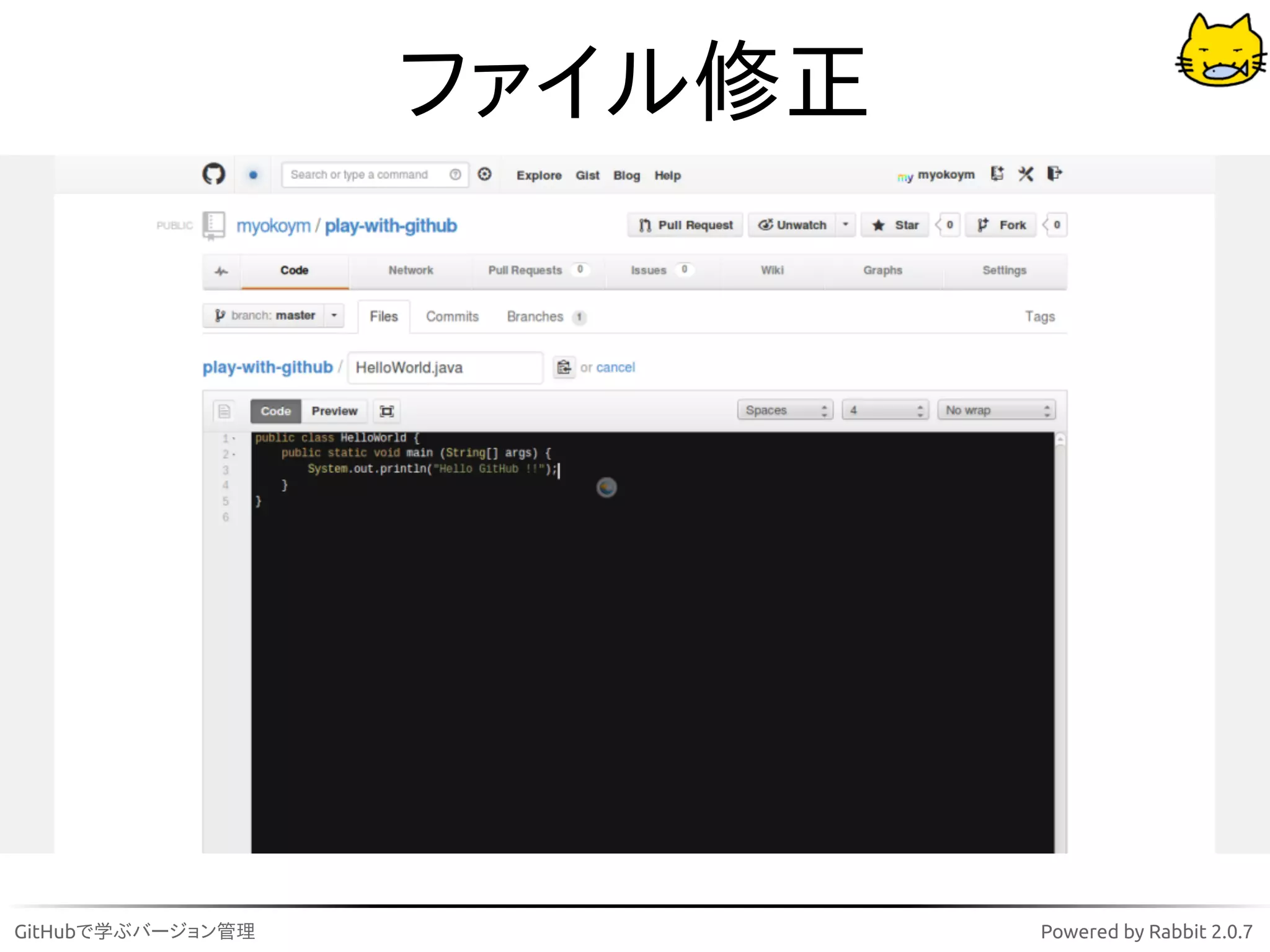Click the Help menu link

667,175
